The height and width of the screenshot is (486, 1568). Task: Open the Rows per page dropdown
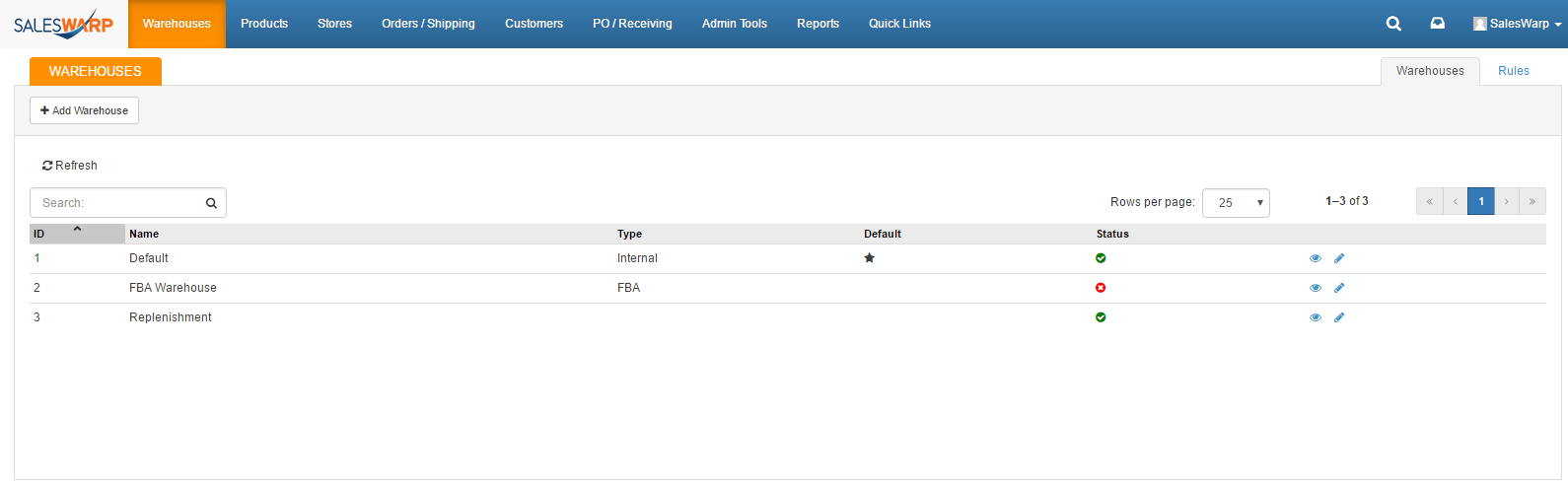pyautogui.click(x=1236, y=202)
